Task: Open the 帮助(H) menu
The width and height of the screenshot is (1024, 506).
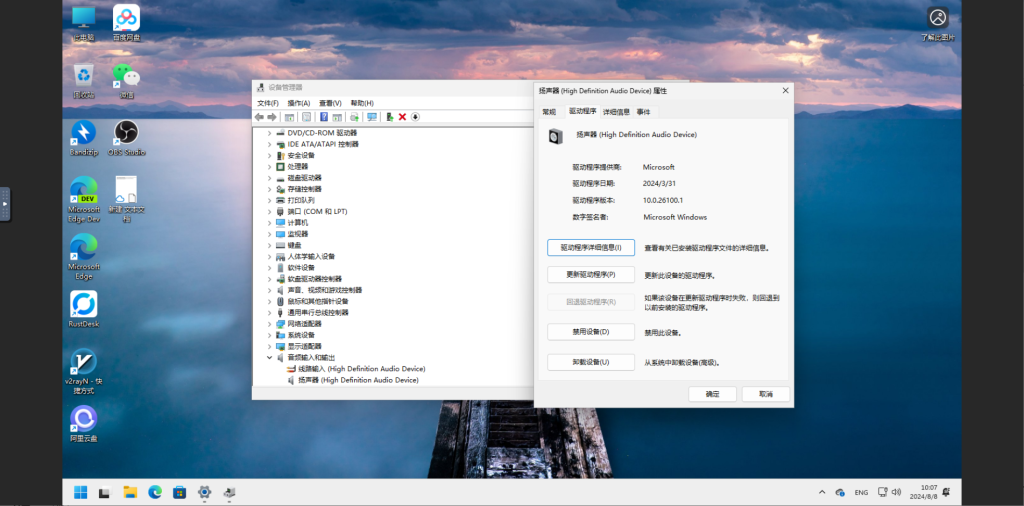Action: coord(362,103)
